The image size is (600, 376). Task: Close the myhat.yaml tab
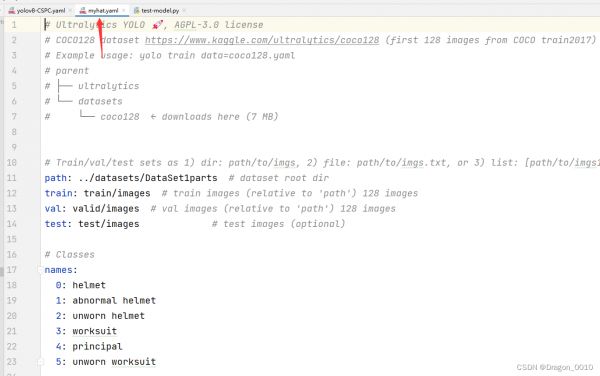[124, 10]
